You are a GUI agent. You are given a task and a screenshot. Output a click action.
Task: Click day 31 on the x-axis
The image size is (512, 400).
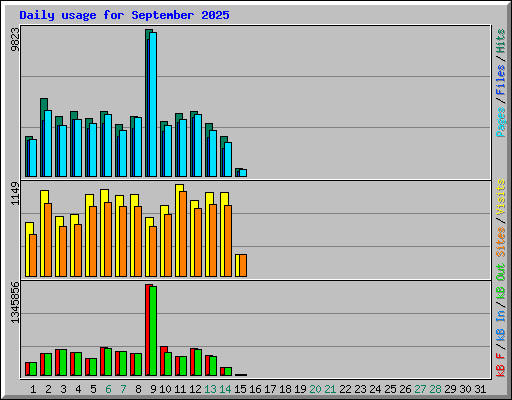[480, 389]
